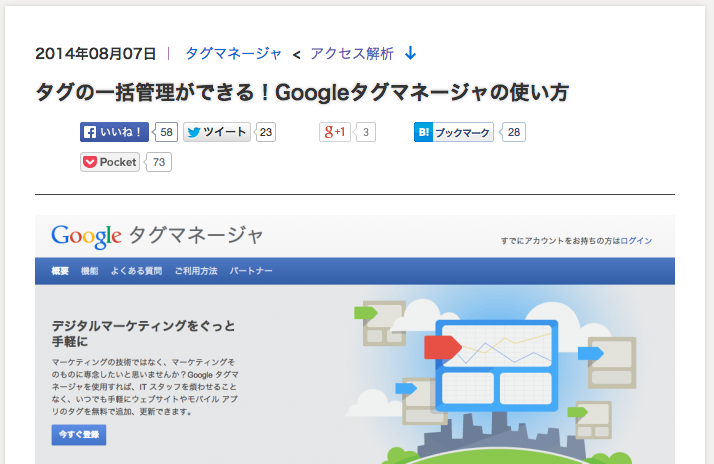This screenshot has height=464, width=714.
Task: Select the ご利用方法 tab
Action: pyautogui.click(x=196, y=271)
